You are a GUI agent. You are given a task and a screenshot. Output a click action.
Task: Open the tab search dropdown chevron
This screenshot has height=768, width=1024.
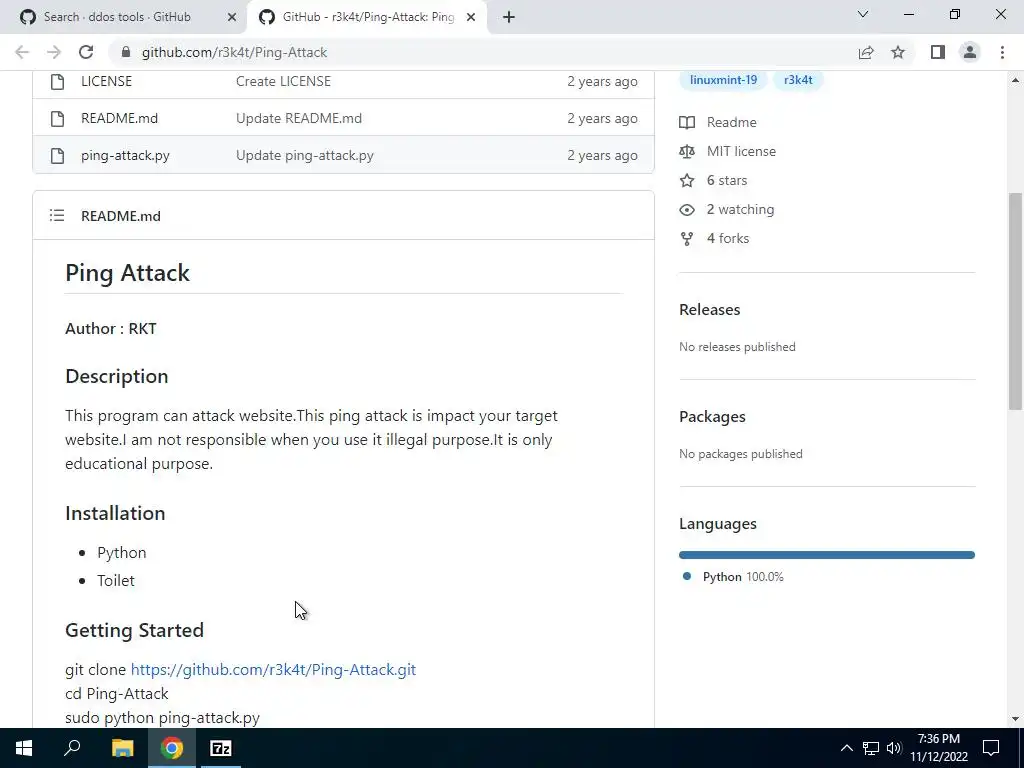coord(863,14)
